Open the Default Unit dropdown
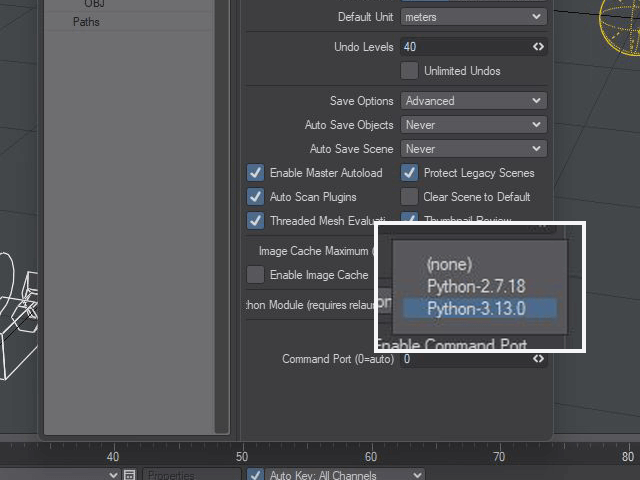This screenshot has width=640, height=480. click(473, 17)
